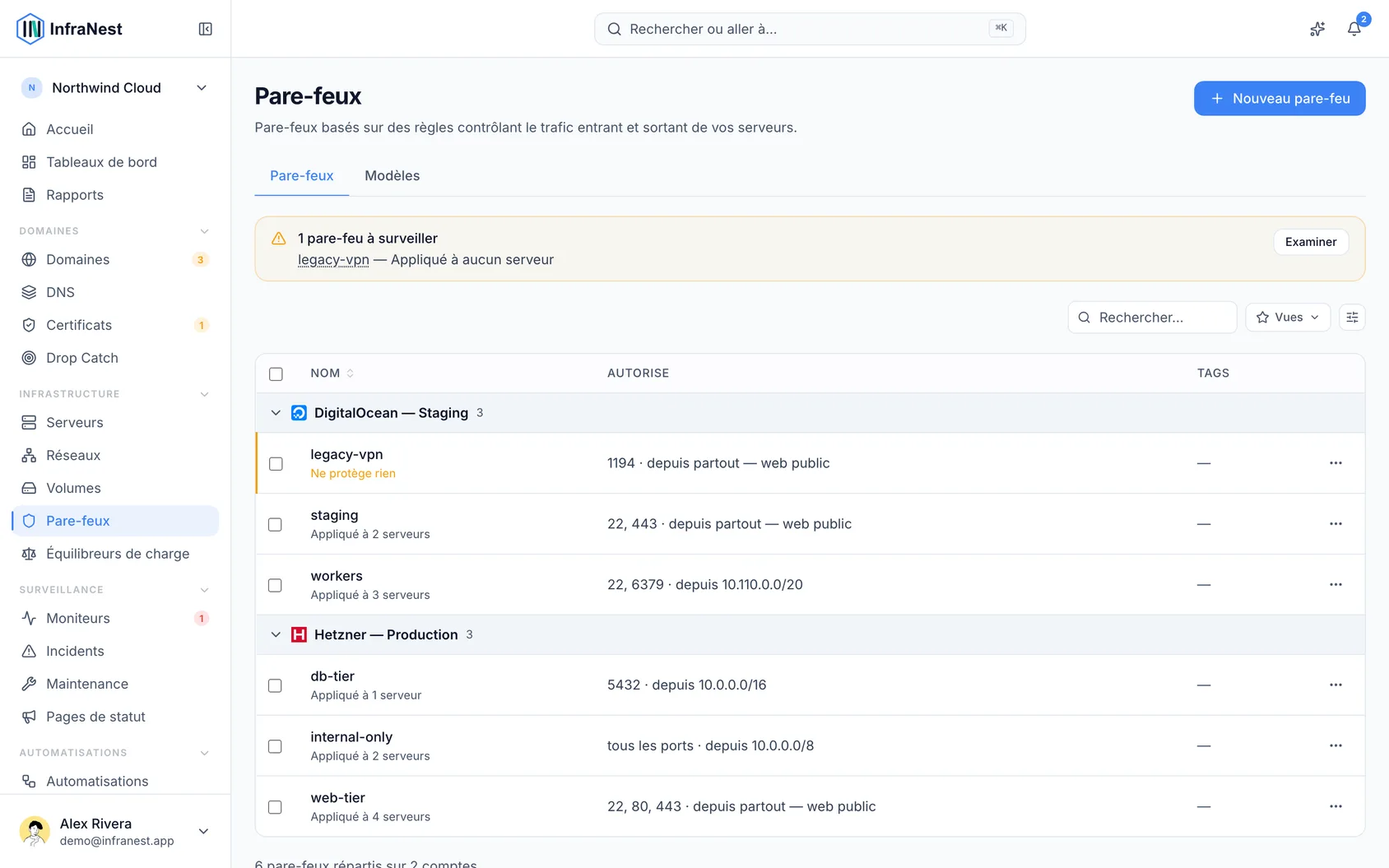Open the Vues dropdown
1389x868 pixels.
1288,318
